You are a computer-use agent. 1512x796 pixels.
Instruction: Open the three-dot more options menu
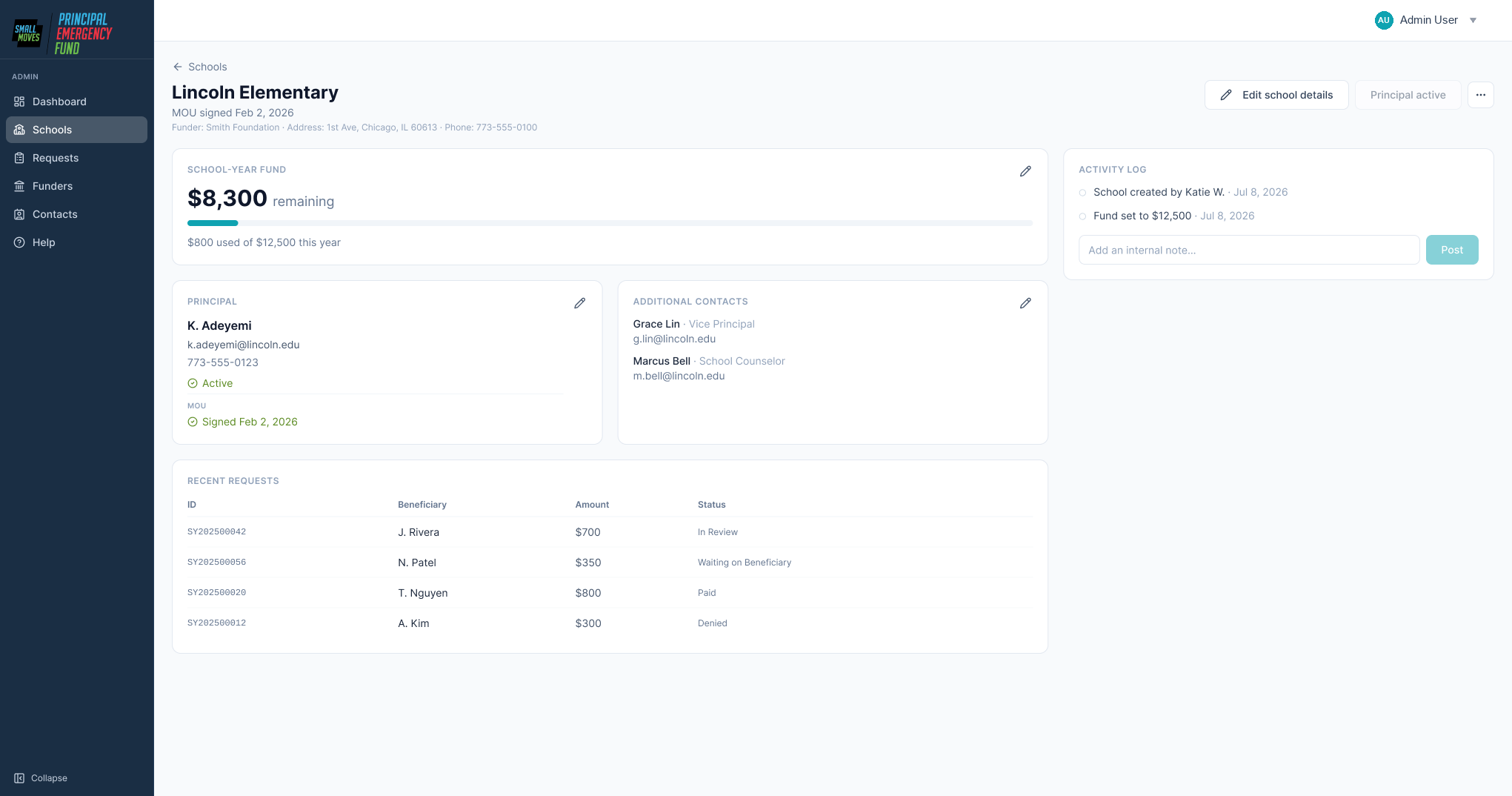tap(1480, 95)
